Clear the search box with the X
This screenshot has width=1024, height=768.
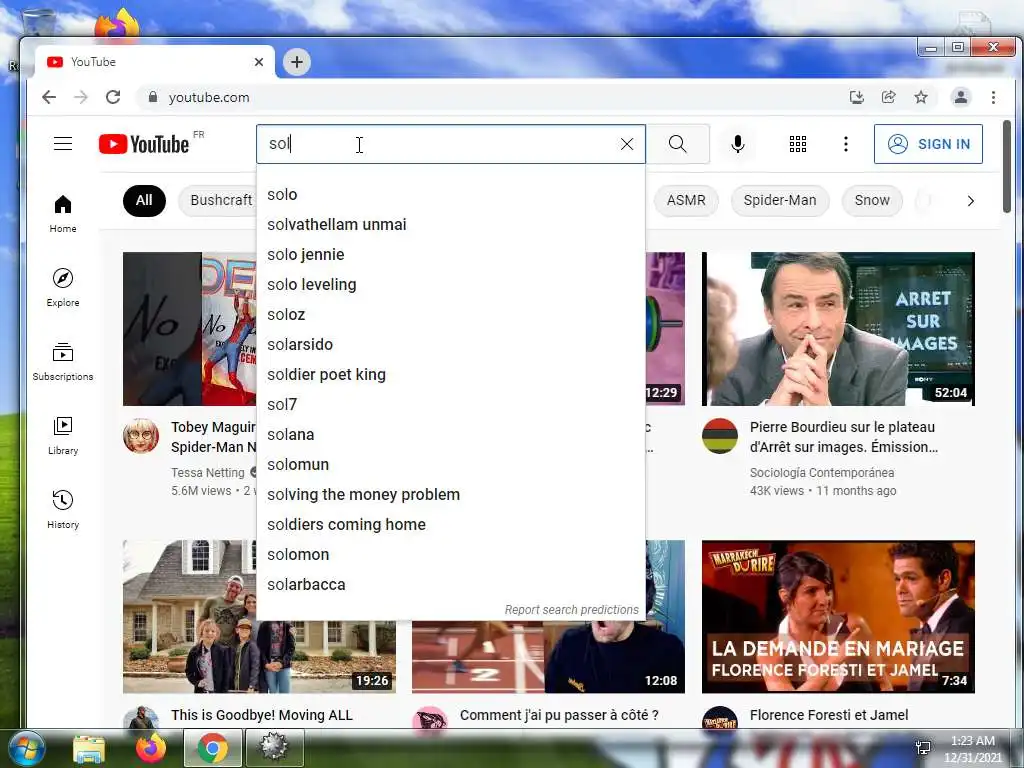point(627,144)
